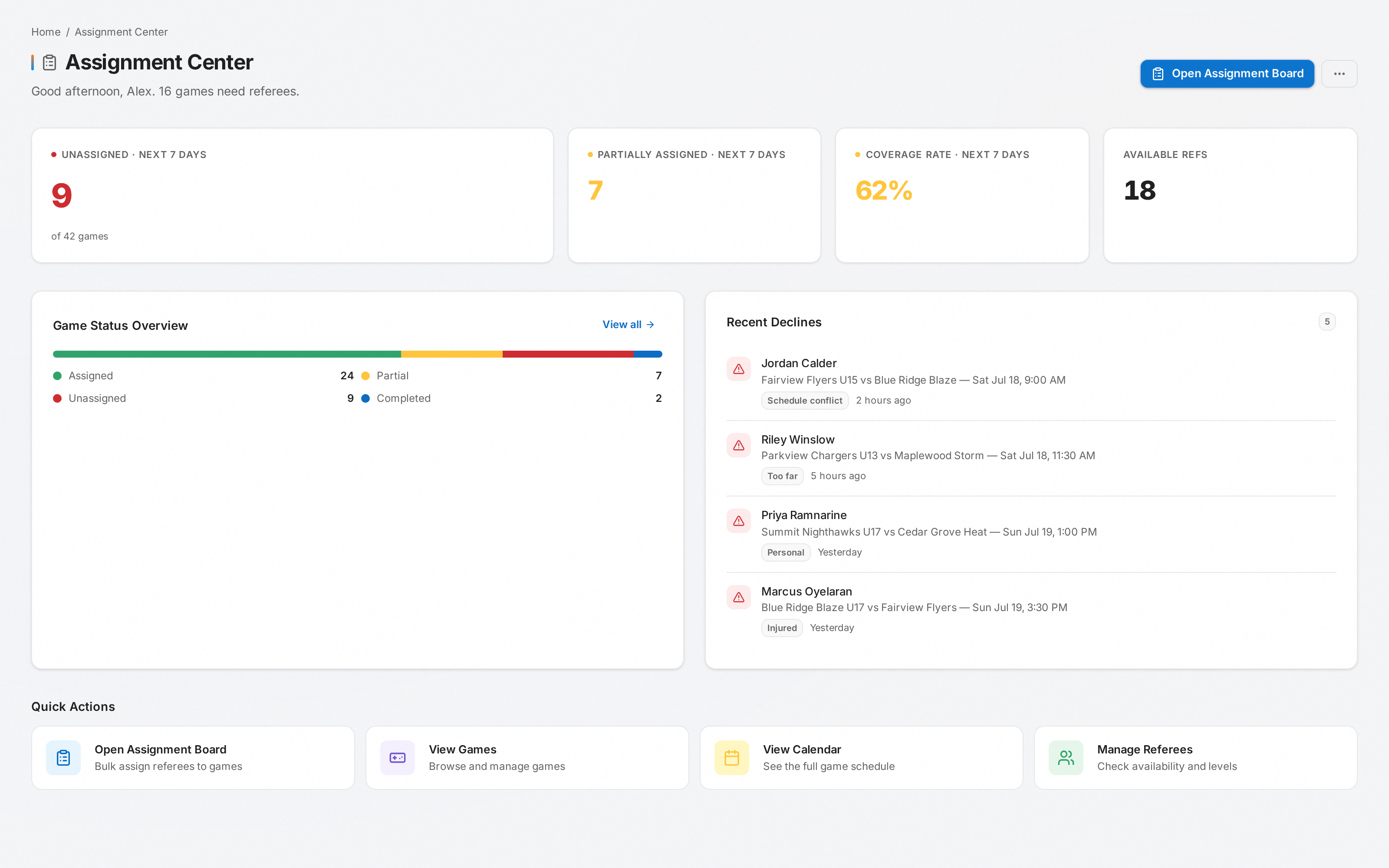
Task: Click the green Assigned segment of status bar
Action: click(227, 354)
